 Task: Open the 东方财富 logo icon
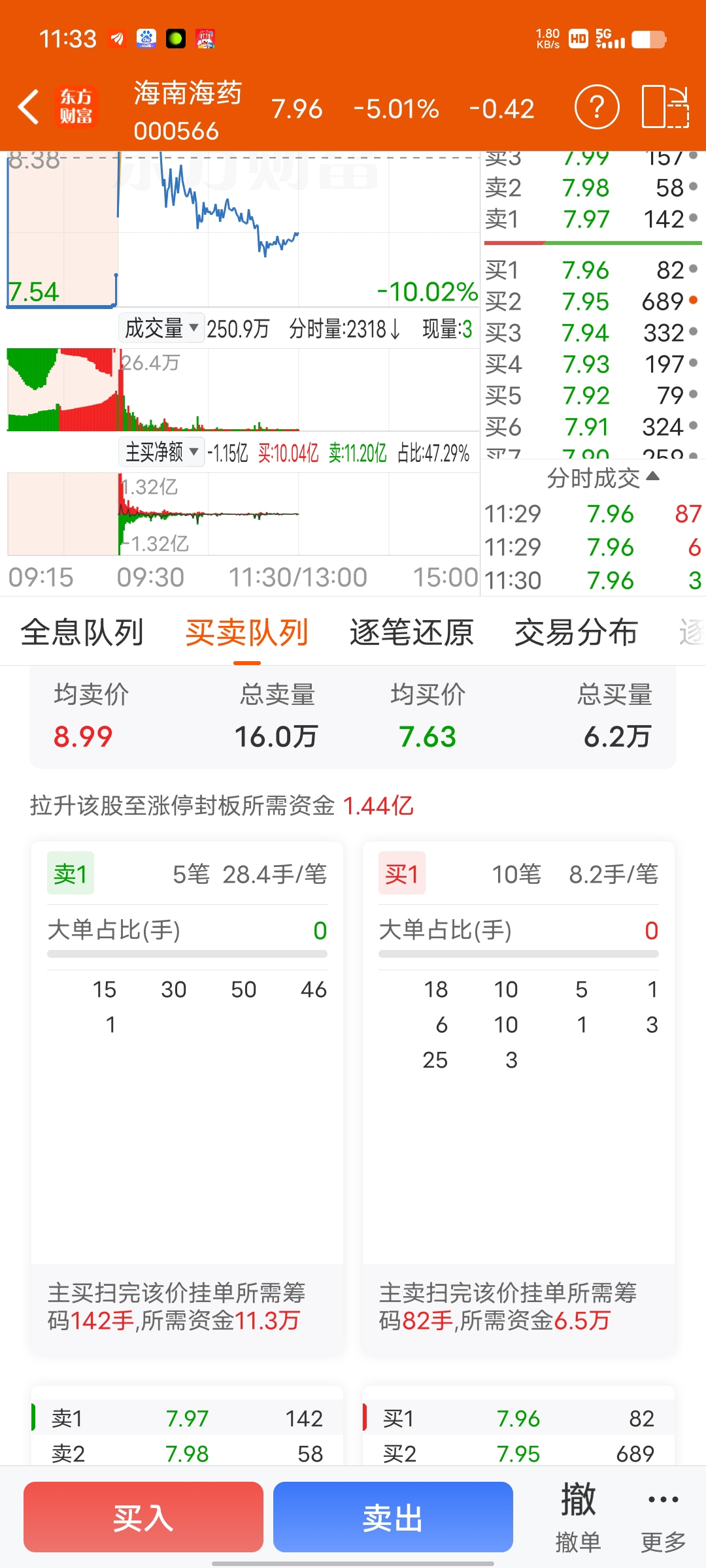[x=76, y=107]
